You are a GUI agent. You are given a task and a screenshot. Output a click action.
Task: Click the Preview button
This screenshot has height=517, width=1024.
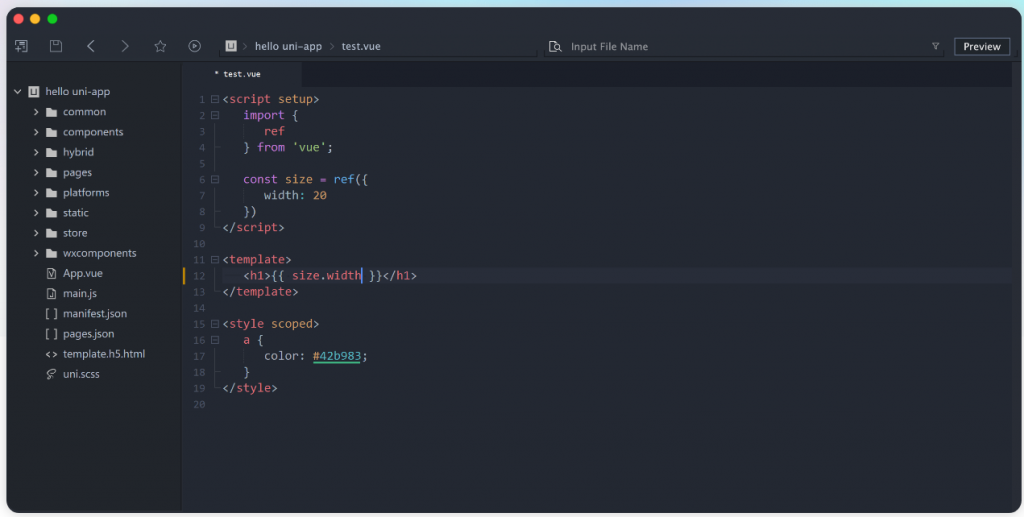click(982, 46)
